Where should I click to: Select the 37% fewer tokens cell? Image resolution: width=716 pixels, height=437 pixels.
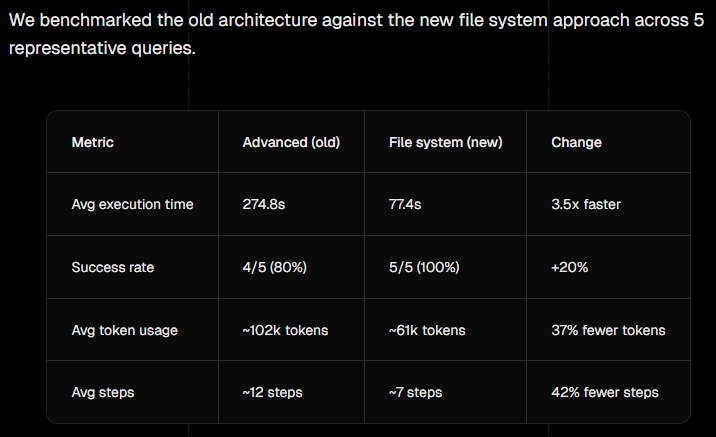[608, 330]
